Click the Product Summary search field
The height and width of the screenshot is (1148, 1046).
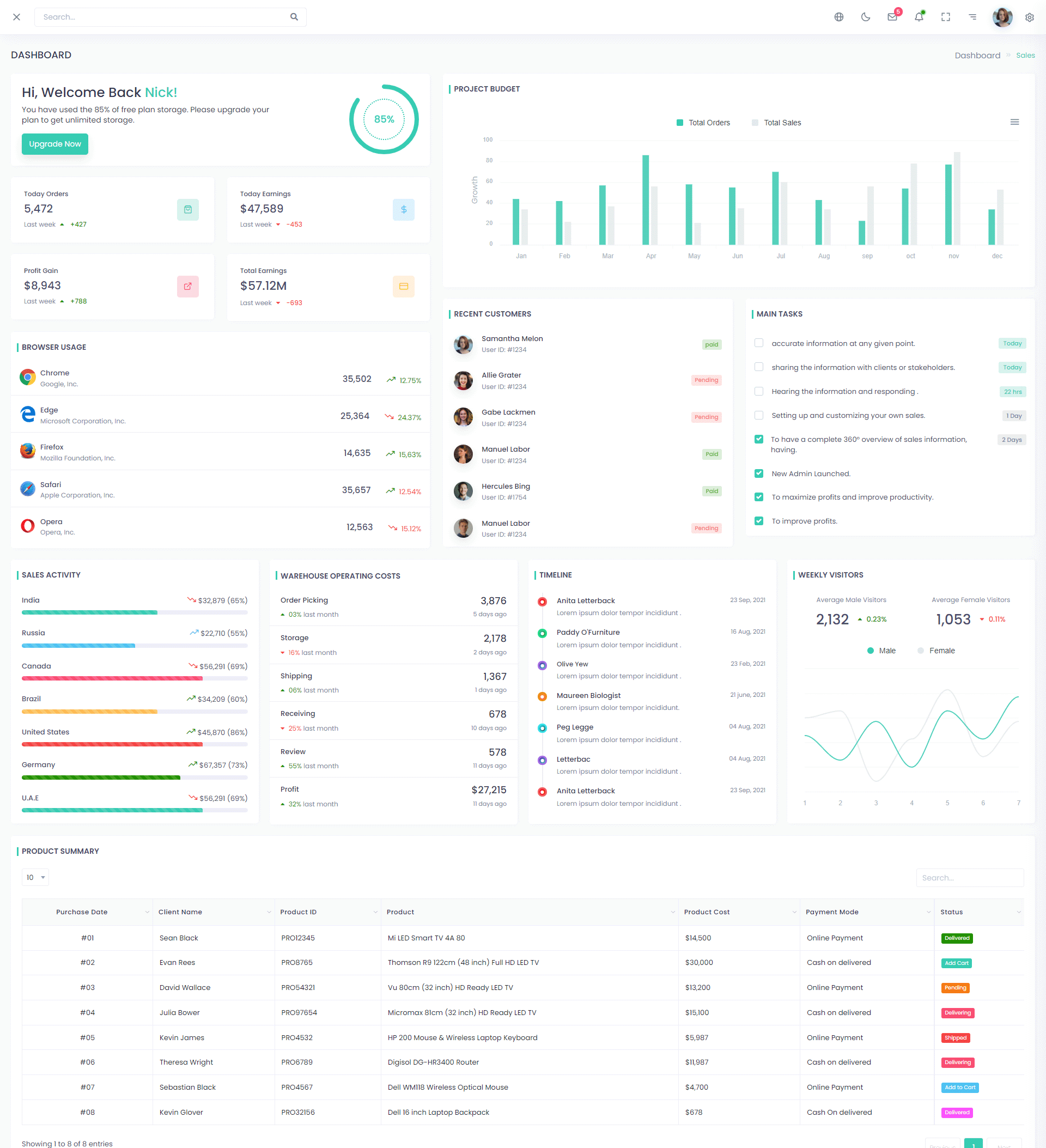[x=969, y=878]
